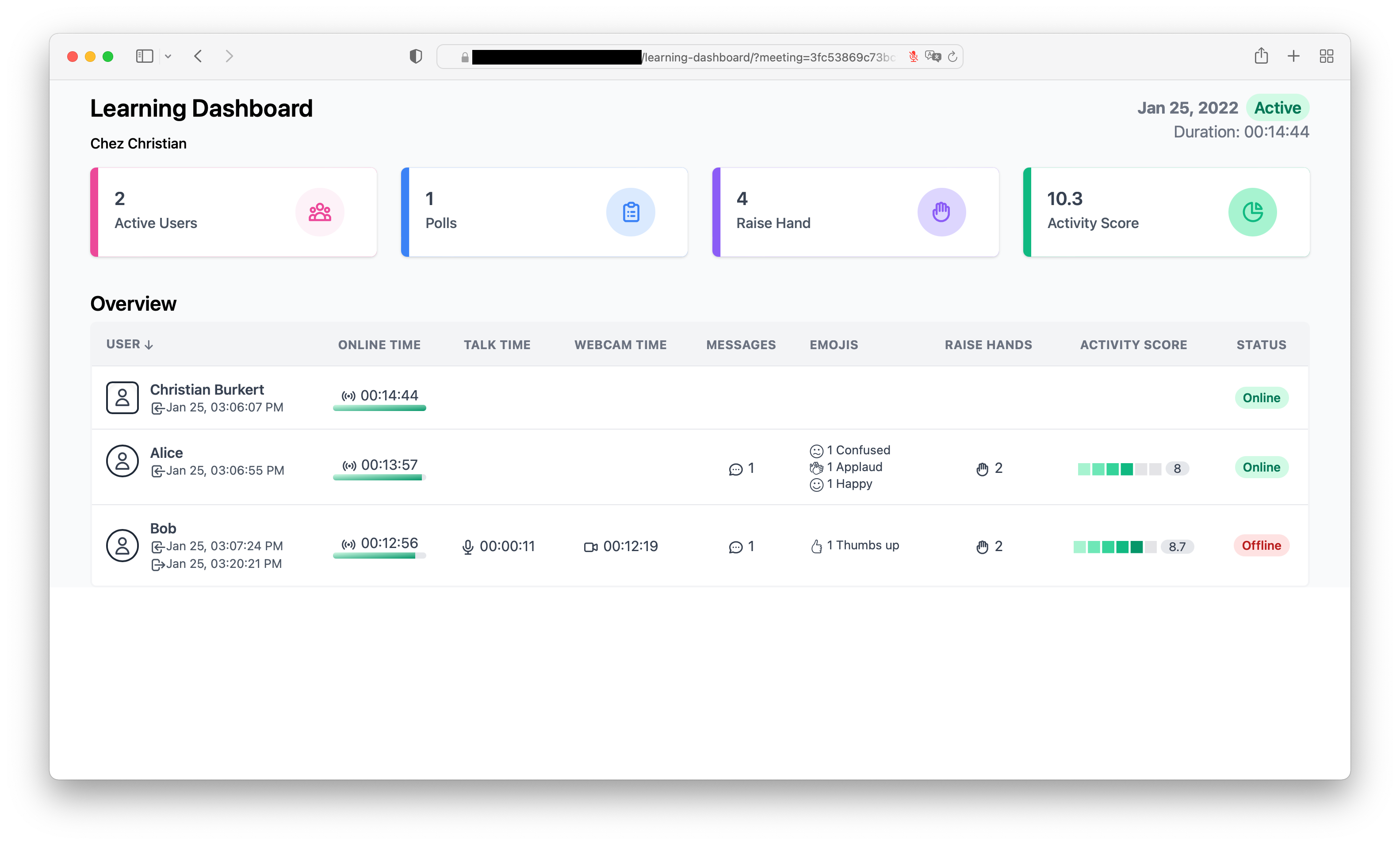Click Alice's Applaud emoji entry
1400x845 pixels.
pyautogui.click(x=846, y=468)
